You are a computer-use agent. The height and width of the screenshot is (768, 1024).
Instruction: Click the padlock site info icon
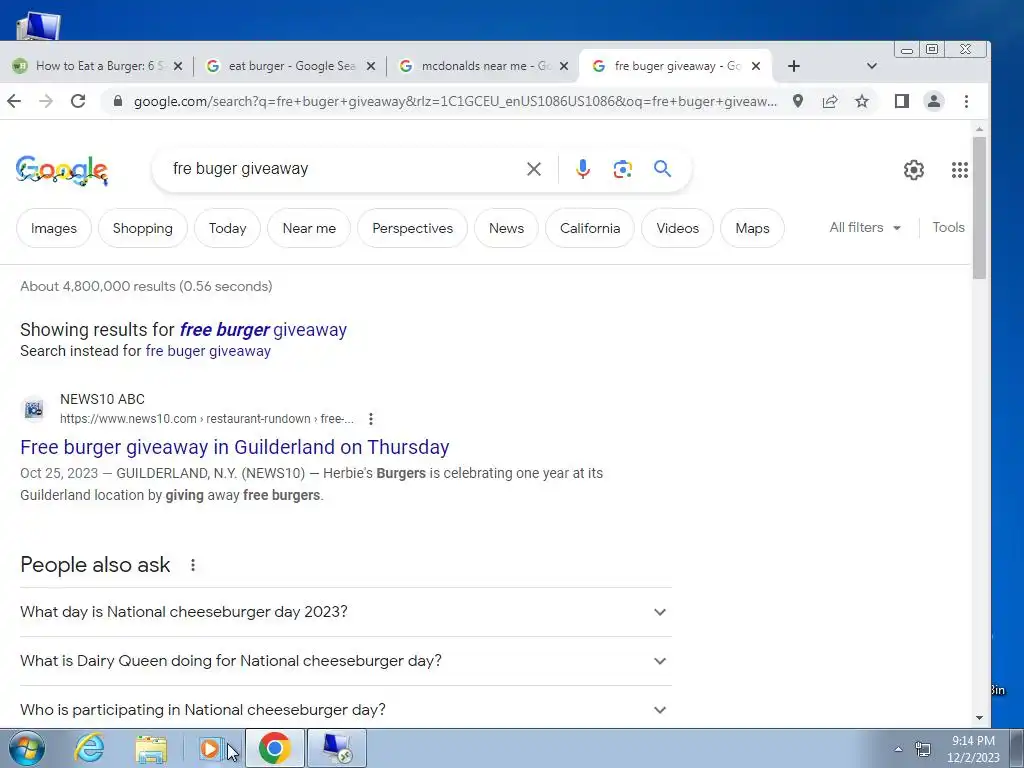click(118, 101)
